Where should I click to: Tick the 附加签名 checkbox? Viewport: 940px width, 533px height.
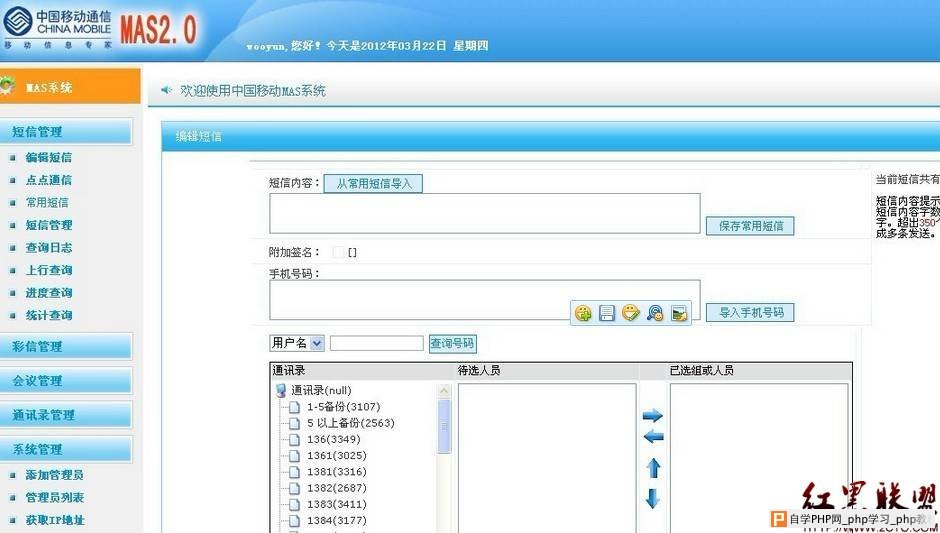coord(338,252)
